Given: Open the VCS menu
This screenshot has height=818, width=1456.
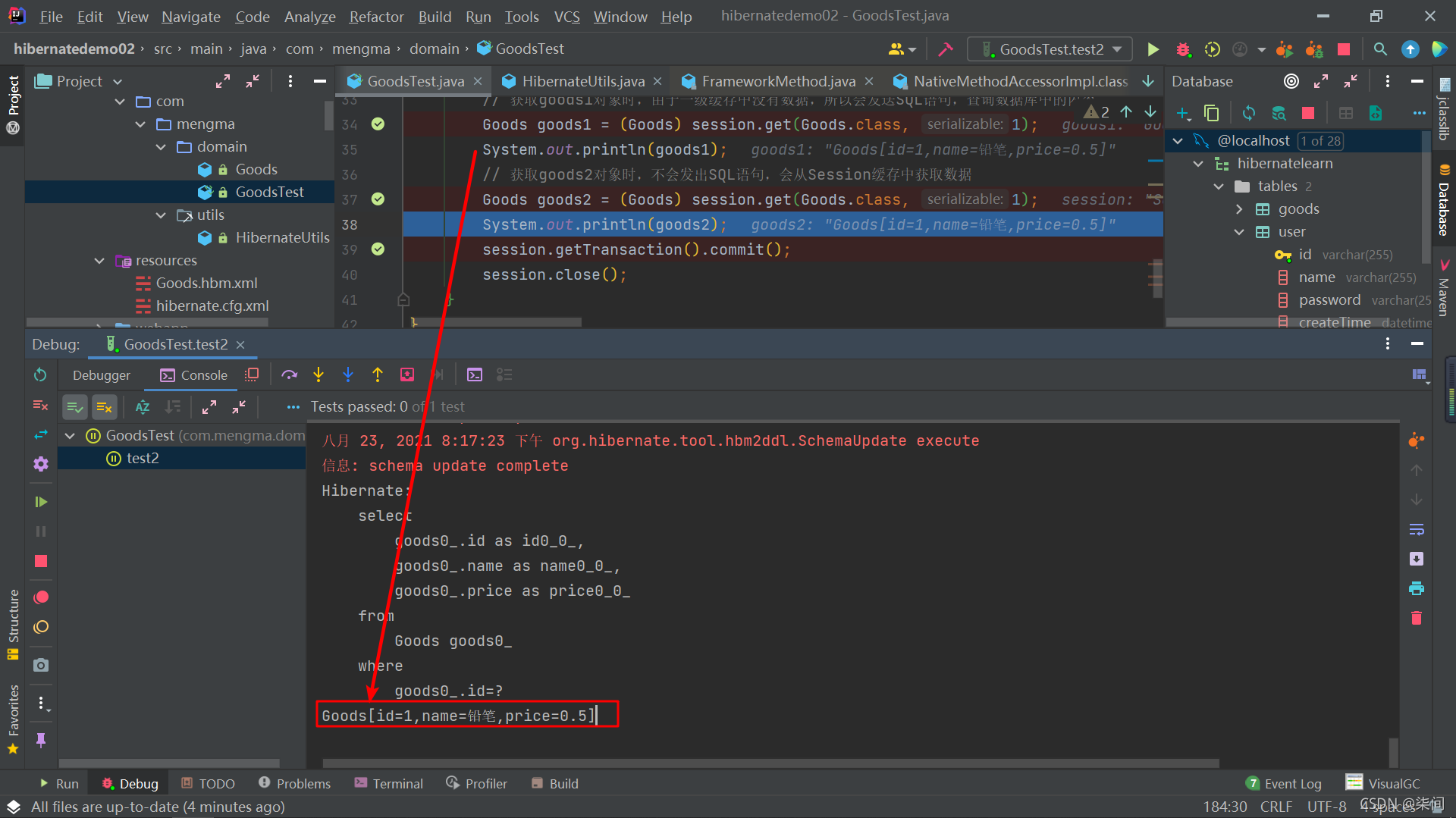Looking at the screenshot, I should 566,17.
